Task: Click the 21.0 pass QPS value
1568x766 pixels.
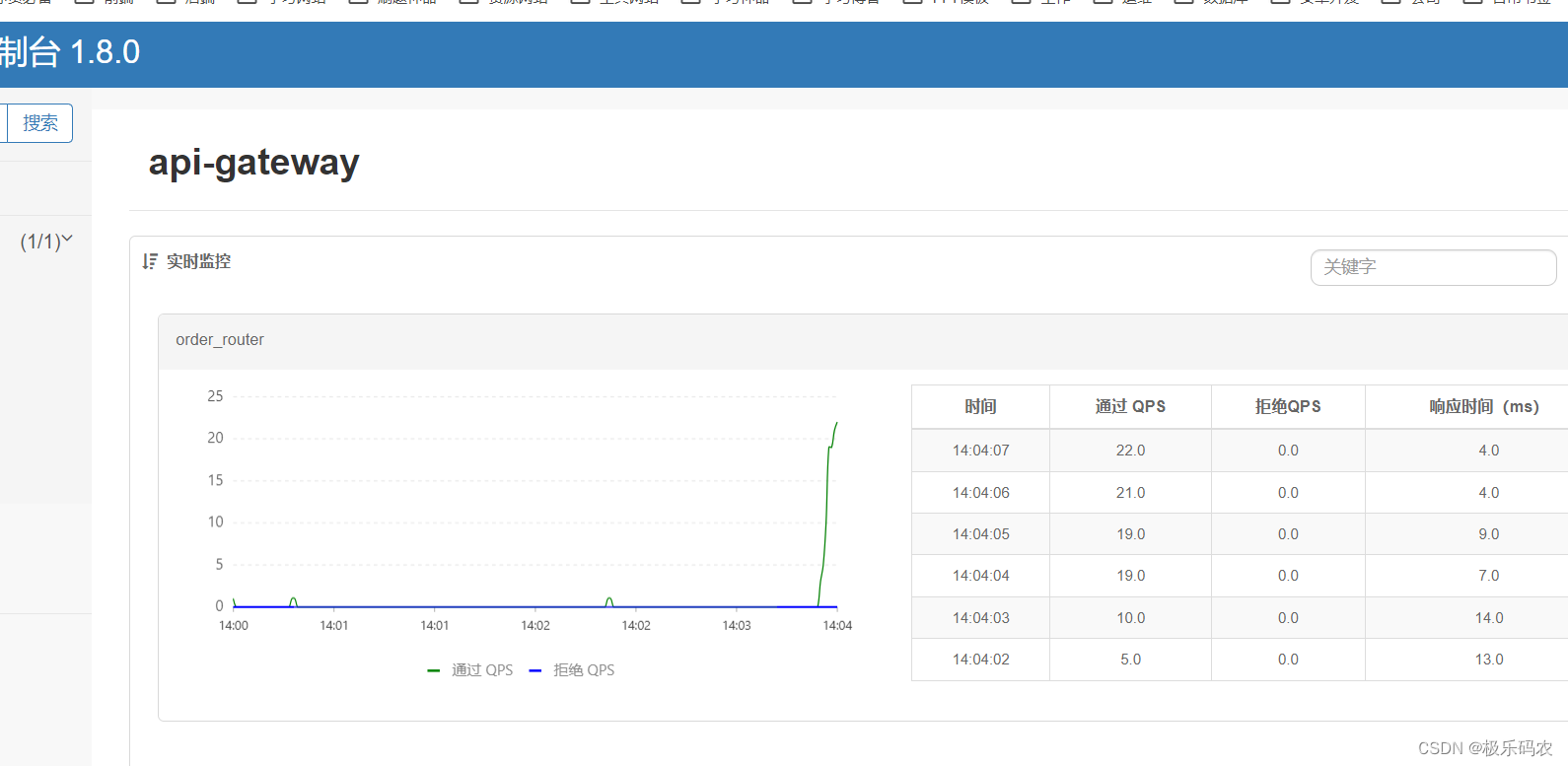Action: pos(1130,493)
